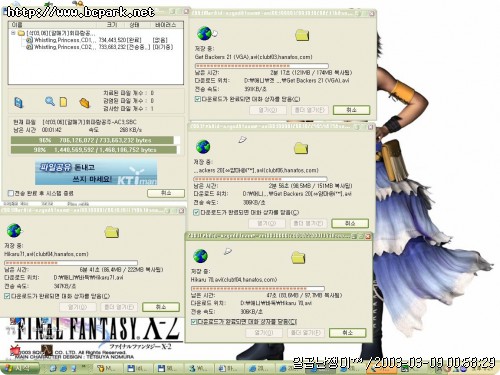
Task: Click the CD icon beside Whistling Princess CD2
Action: [29, 47]
